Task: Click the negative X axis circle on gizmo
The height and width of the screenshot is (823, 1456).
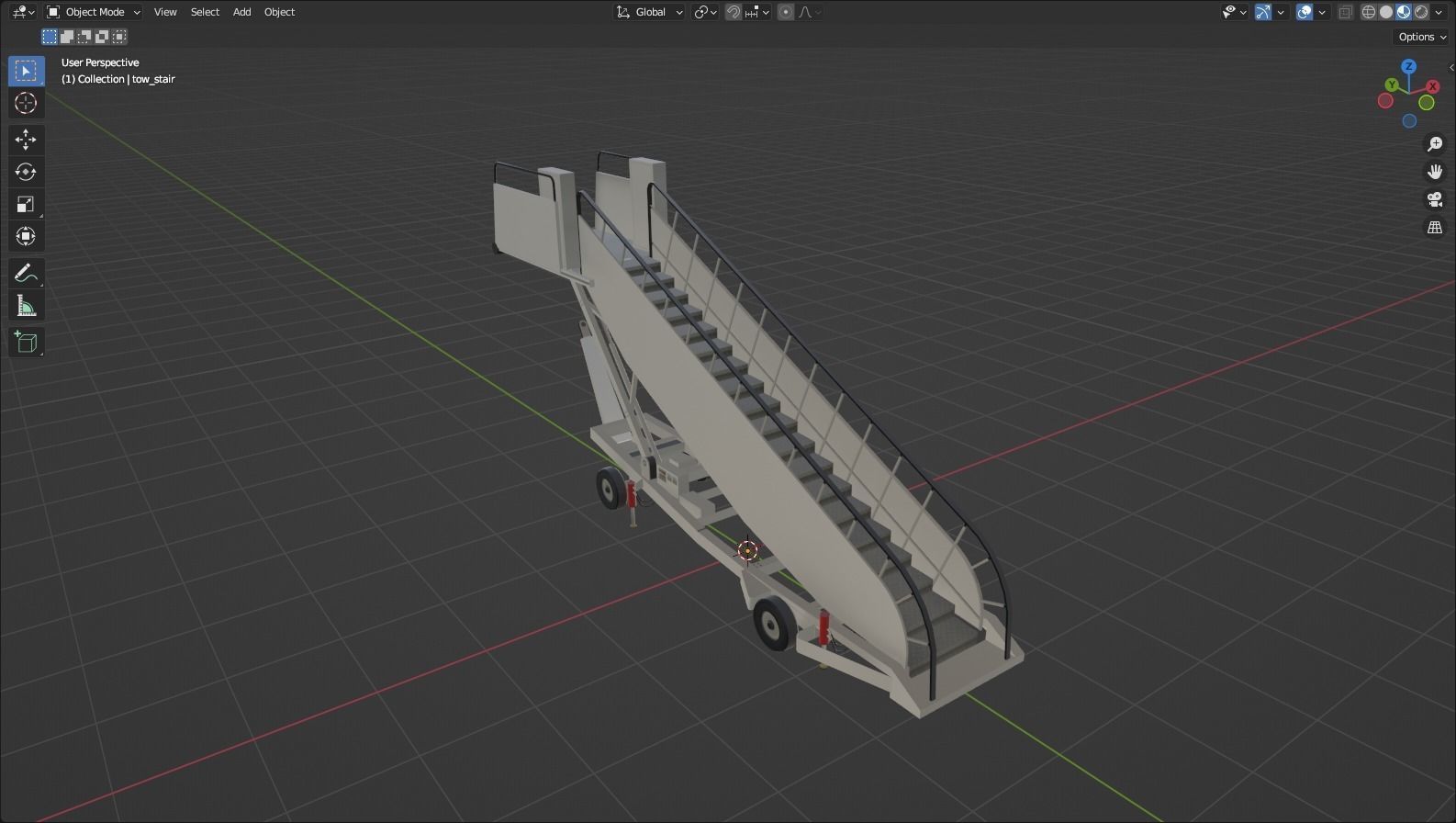Action: tap(1385, 101)
